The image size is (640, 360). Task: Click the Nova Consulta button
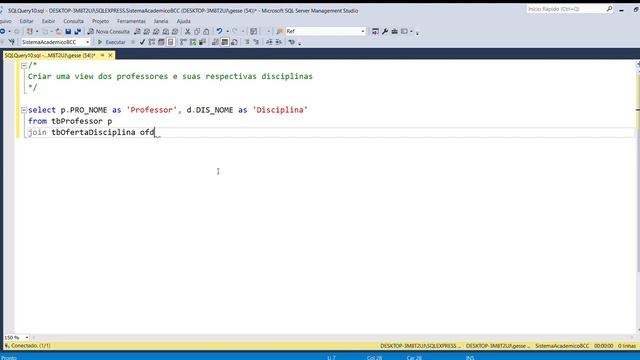coord(109,31)
